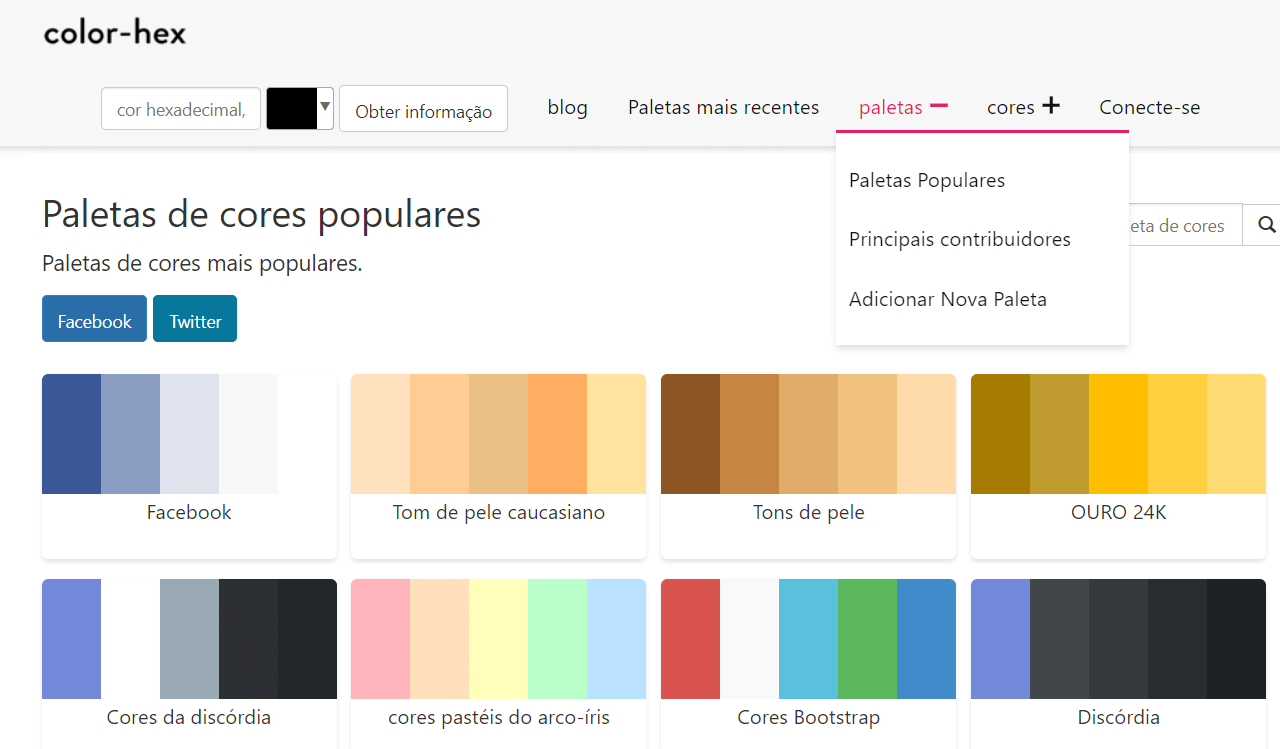
Task: Expand the cores dropdown menu
Action: (1013, 106)
